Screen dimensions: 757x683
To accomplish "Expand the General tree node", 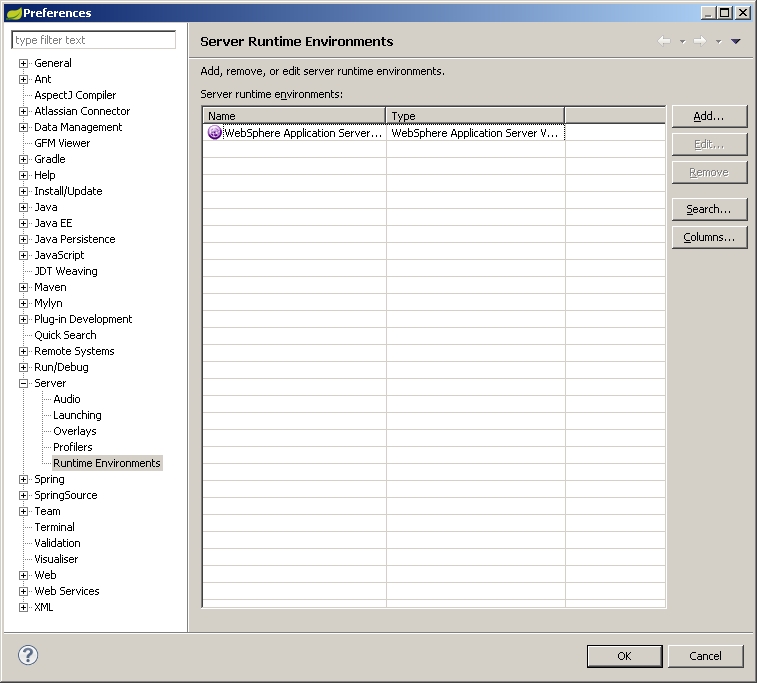I will pyautogui.click(x=23, y=63).
